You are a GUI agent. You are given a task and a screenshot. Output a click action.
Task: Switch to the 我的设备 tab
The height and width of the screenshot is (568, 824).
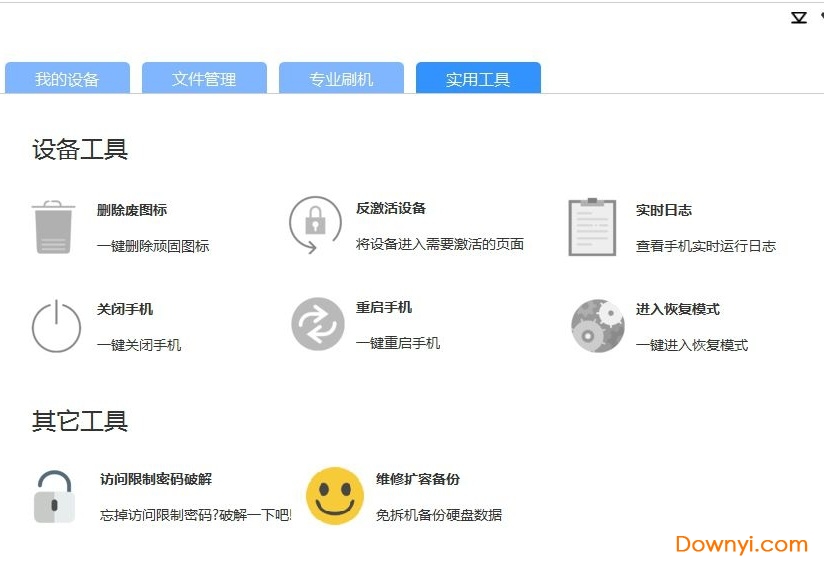[67, 79]
